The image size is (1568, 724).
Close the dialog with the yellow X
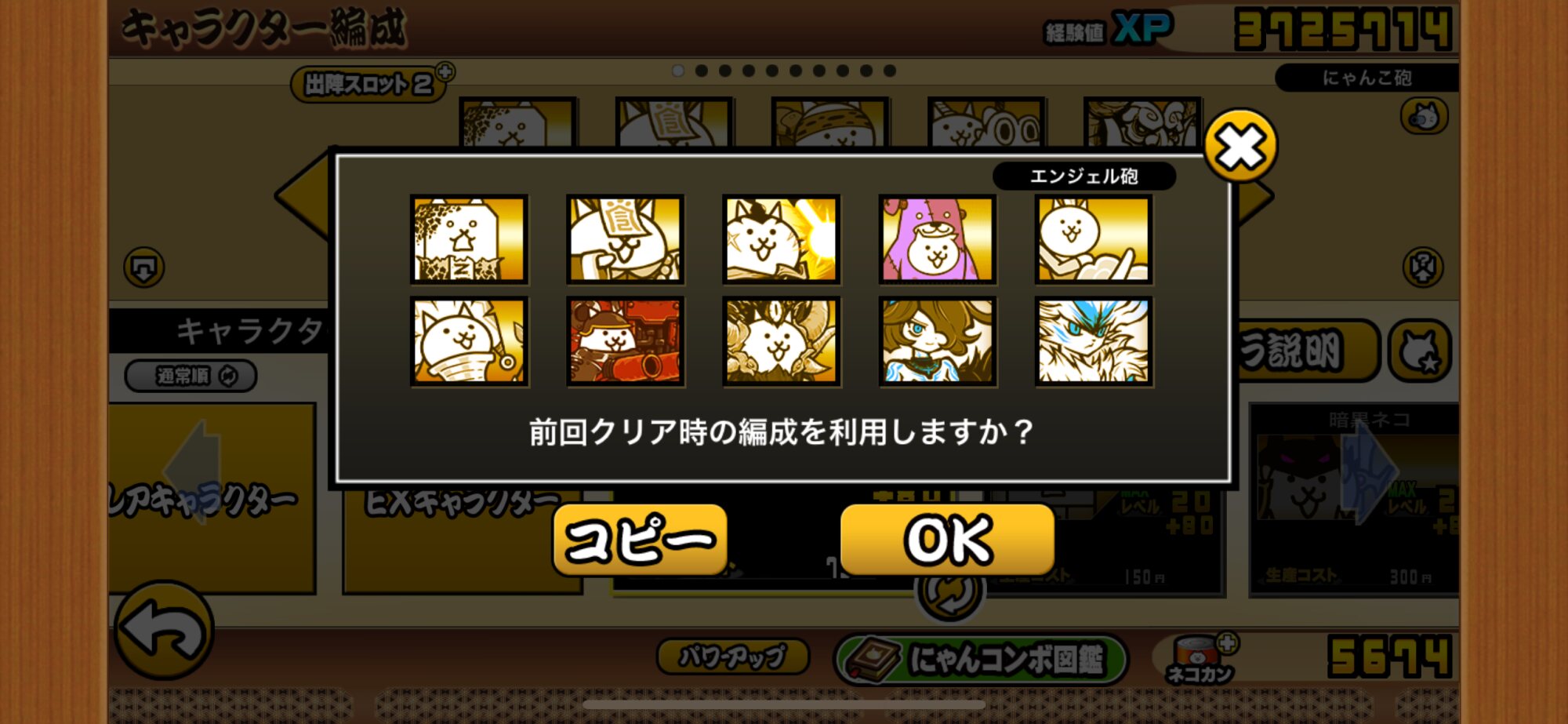point(1240,146)
